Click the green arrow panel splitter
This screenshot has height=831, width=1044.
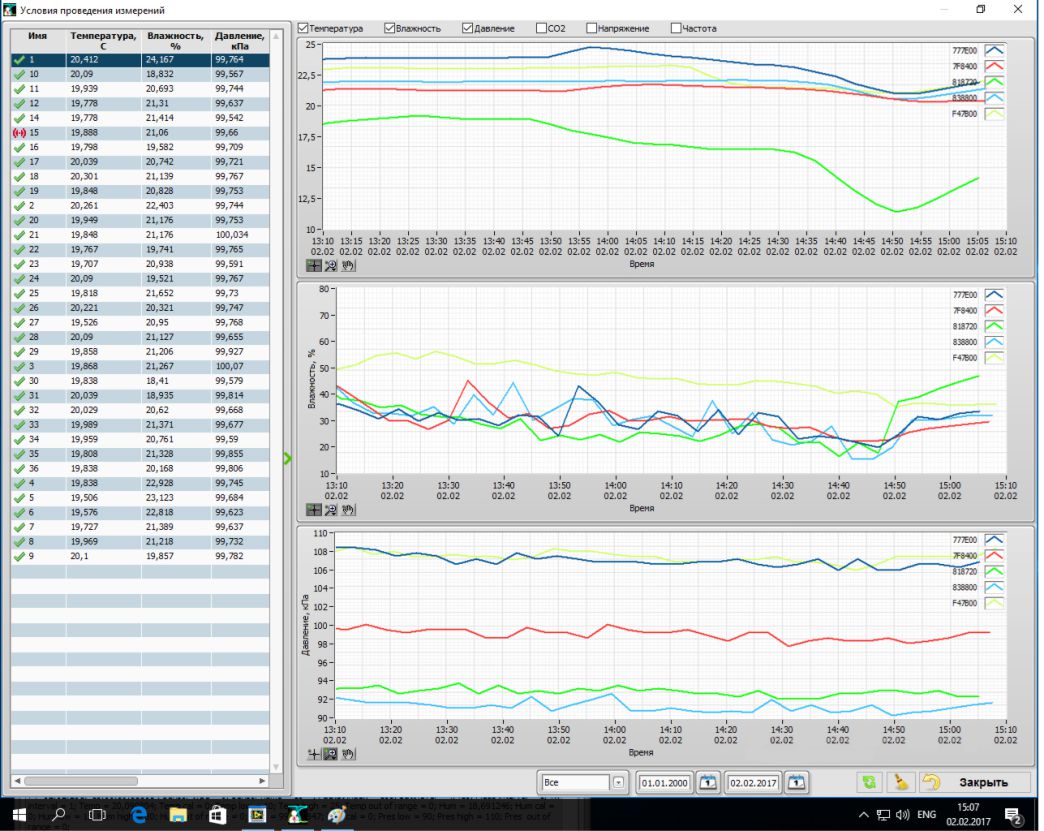tap(288, 458)
